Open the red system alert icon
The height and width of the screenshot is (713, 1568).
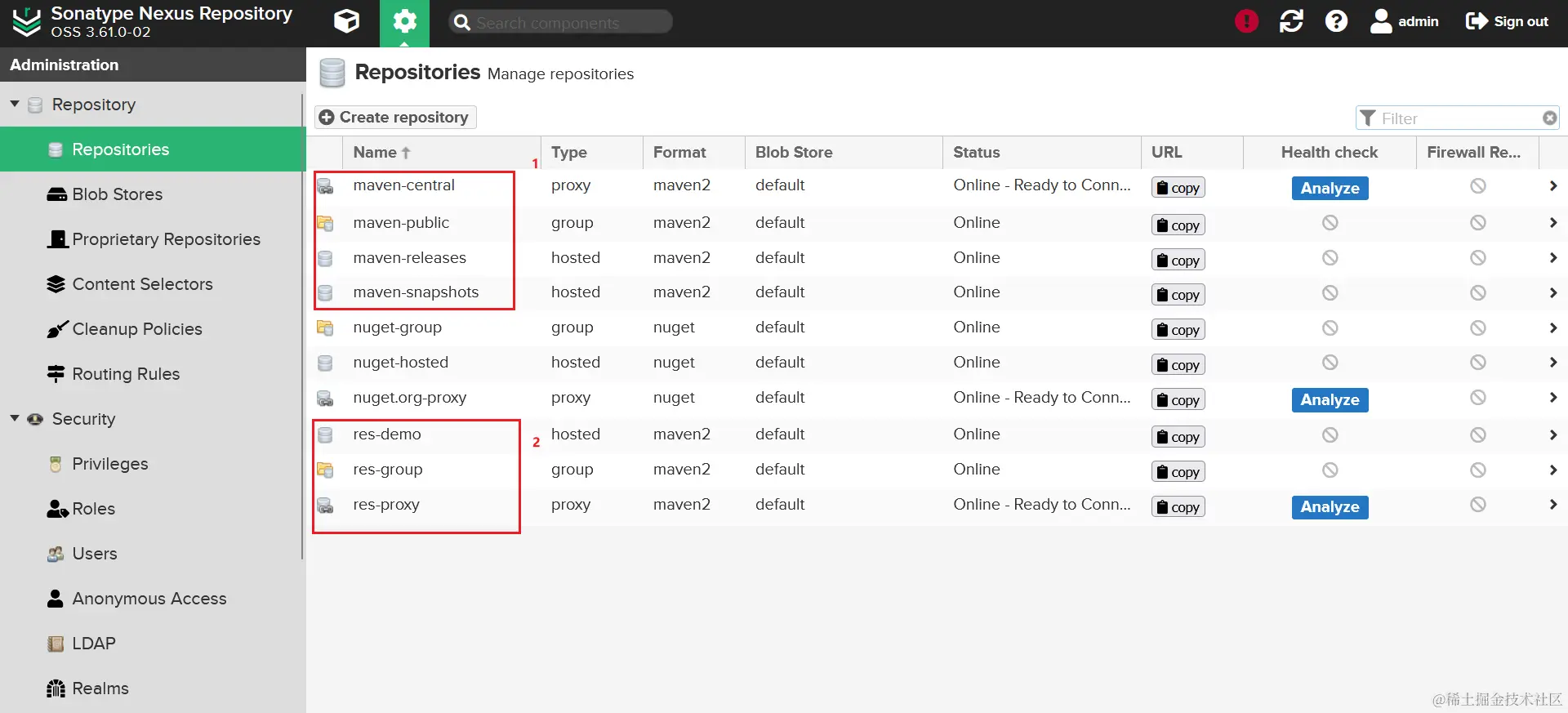(1246, 21)
